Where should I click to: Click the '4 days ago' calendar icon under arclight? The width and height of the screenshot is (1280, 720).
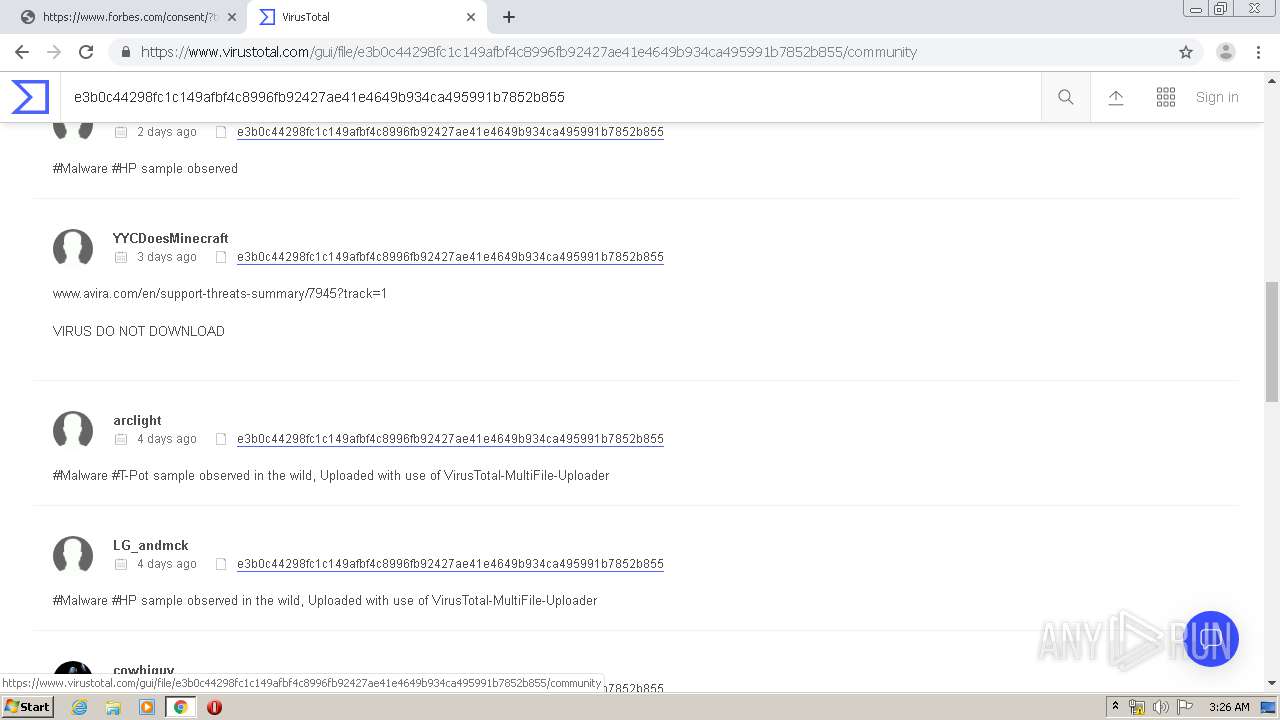(x=121, y=439)
